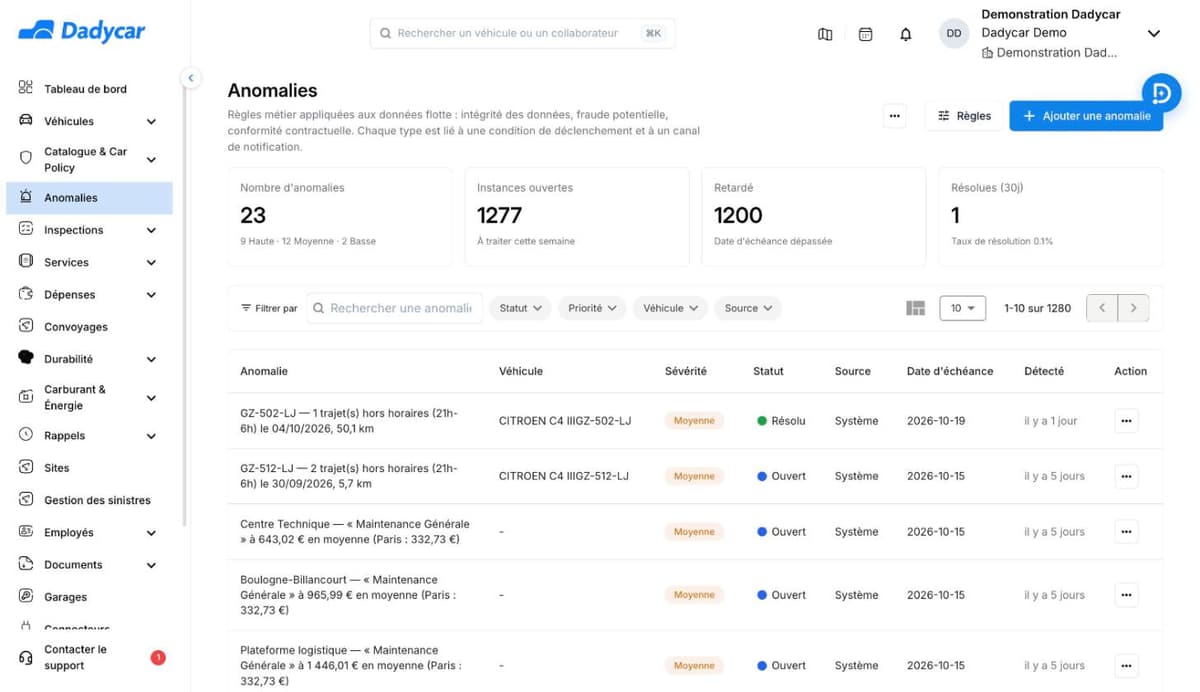Go to the previous results page
The height and width of the screenshot is (692, 1200).
pos(1102,308)
